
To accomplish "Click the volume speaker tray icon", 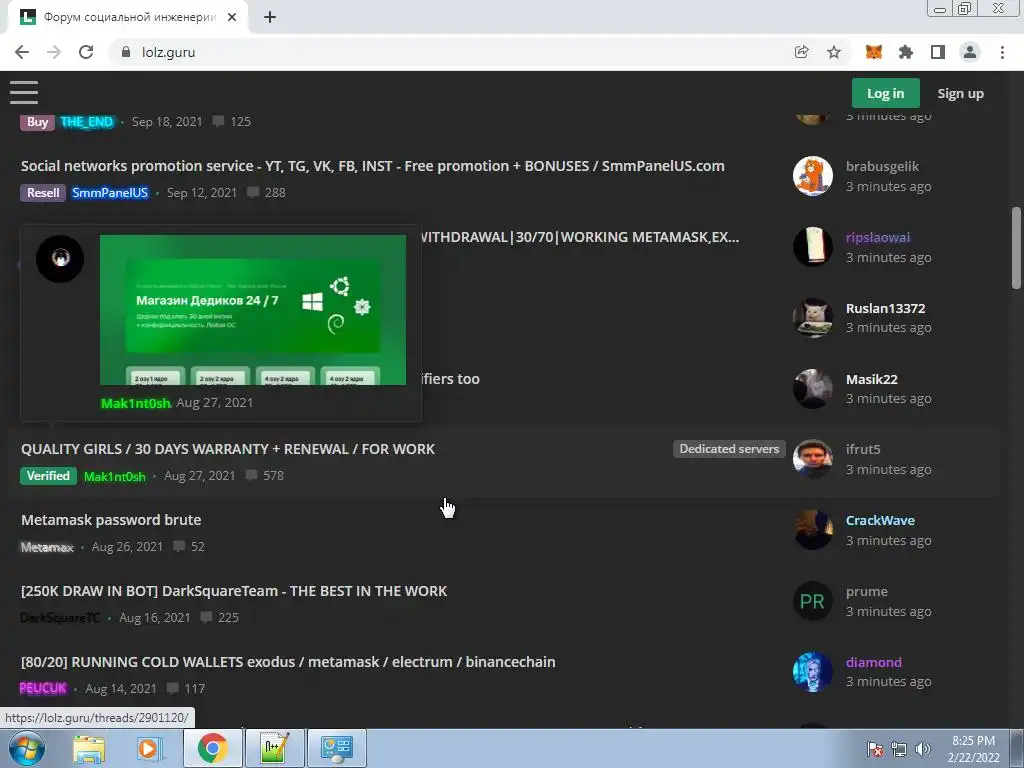I will 923,749.
